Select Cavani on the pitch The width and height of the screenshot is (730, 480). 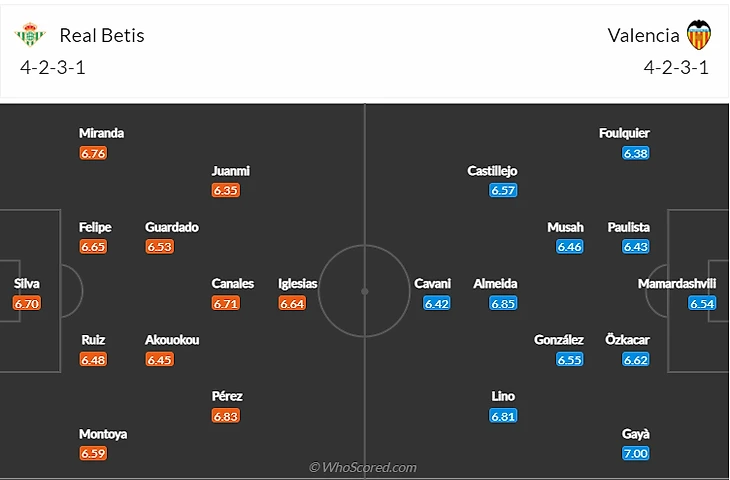tap(432, 284)
